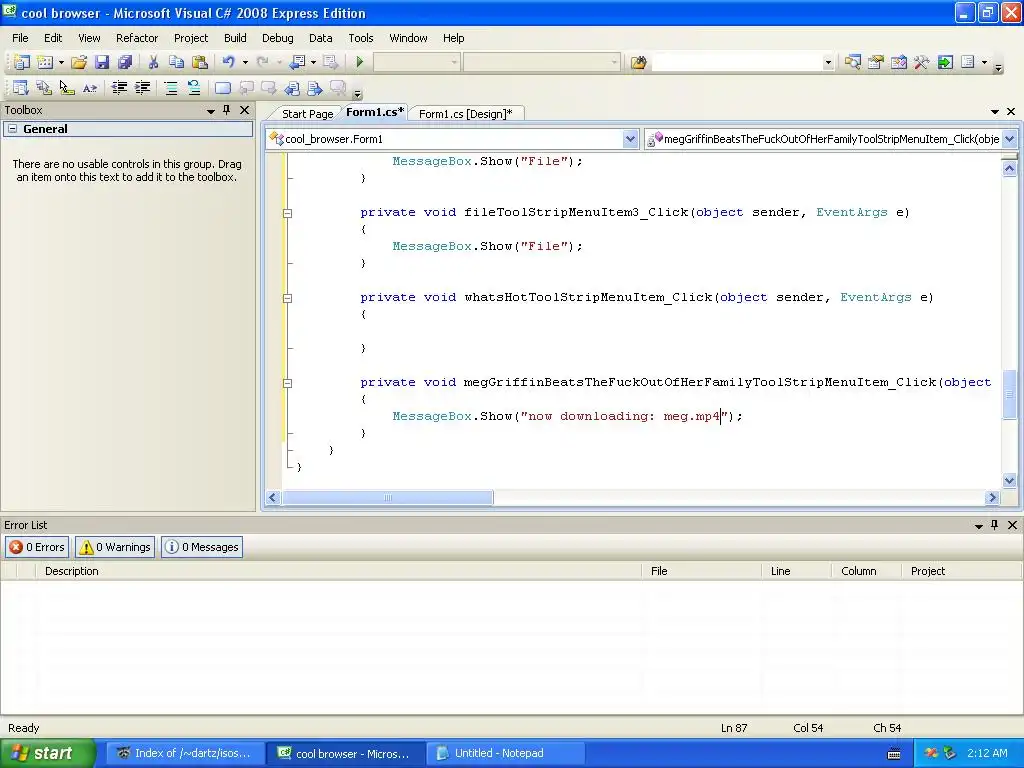Sort Error List by Project column
1024x768 pixels.
pos(961,571)
